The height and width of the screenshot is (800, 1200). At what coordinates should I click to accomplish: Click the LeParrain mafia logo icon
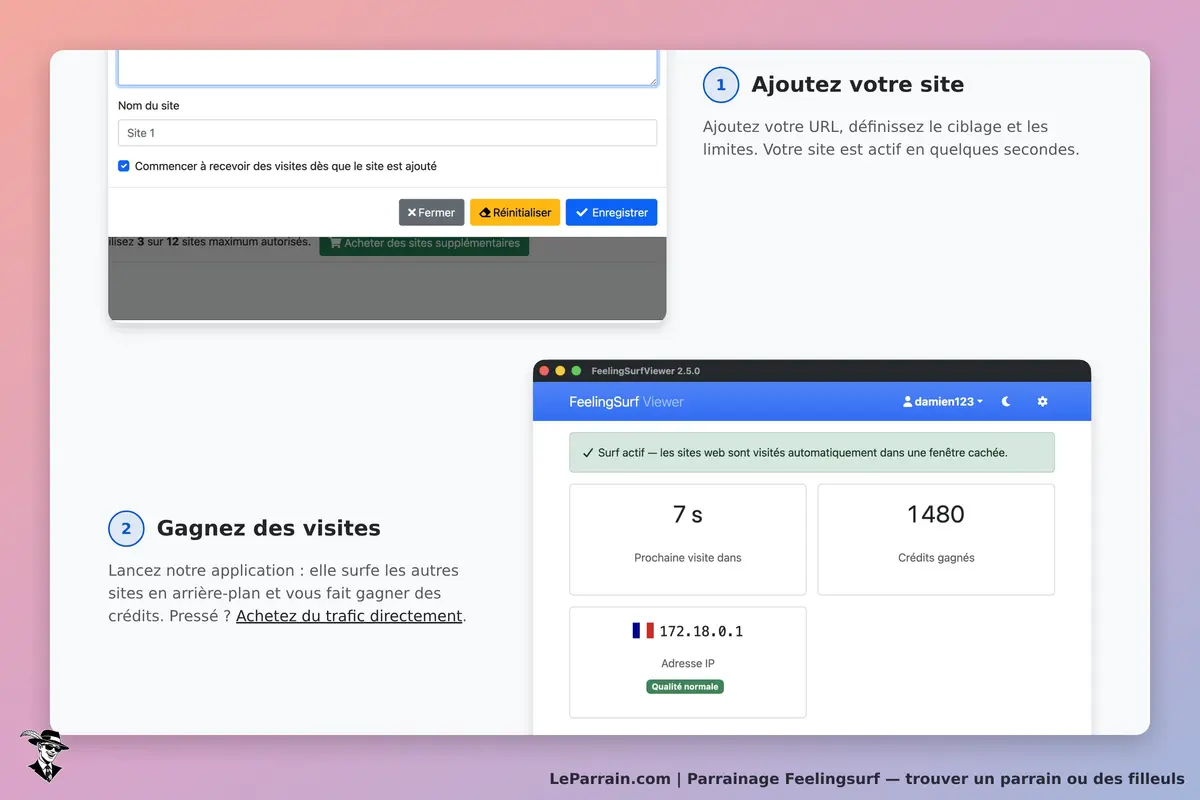point(44,755)
